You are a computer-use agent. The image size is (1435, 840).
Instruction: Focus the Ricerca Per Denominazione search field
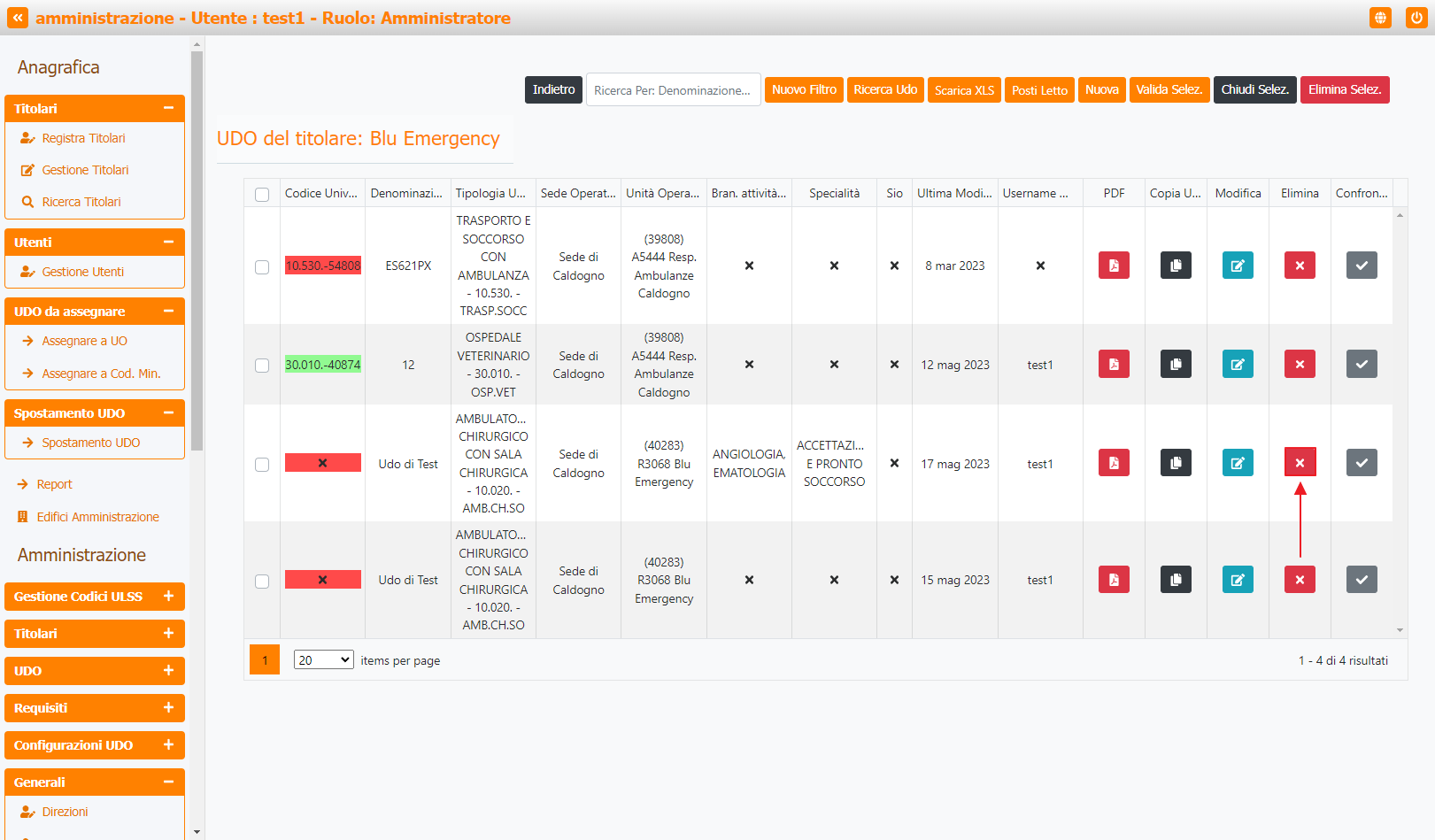click(673, 90)
